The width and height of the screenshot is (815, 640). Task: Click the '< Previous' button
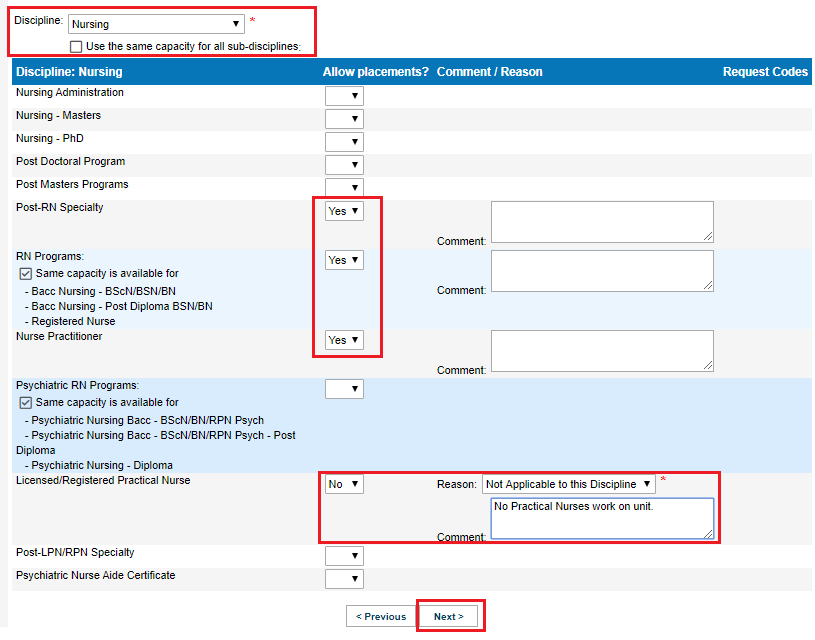[x=381, y=617]
